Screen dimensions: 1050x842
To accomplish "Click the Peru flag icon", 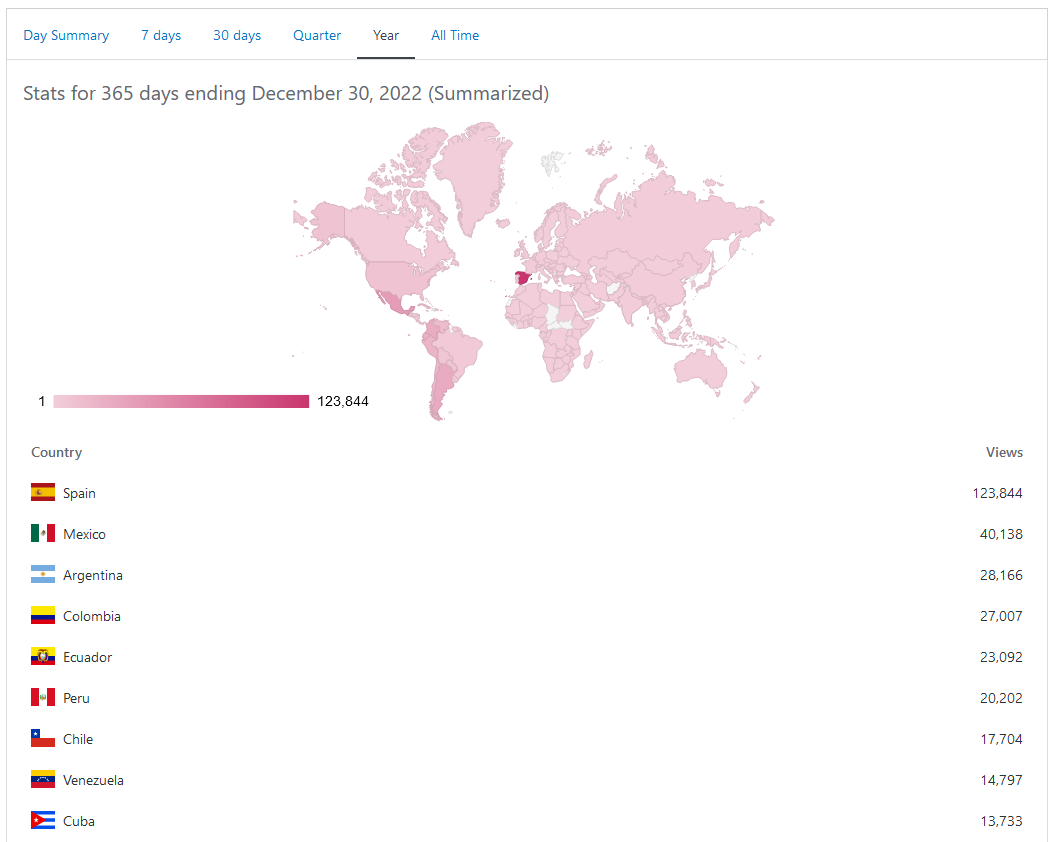I will click(x=43, y=697).
